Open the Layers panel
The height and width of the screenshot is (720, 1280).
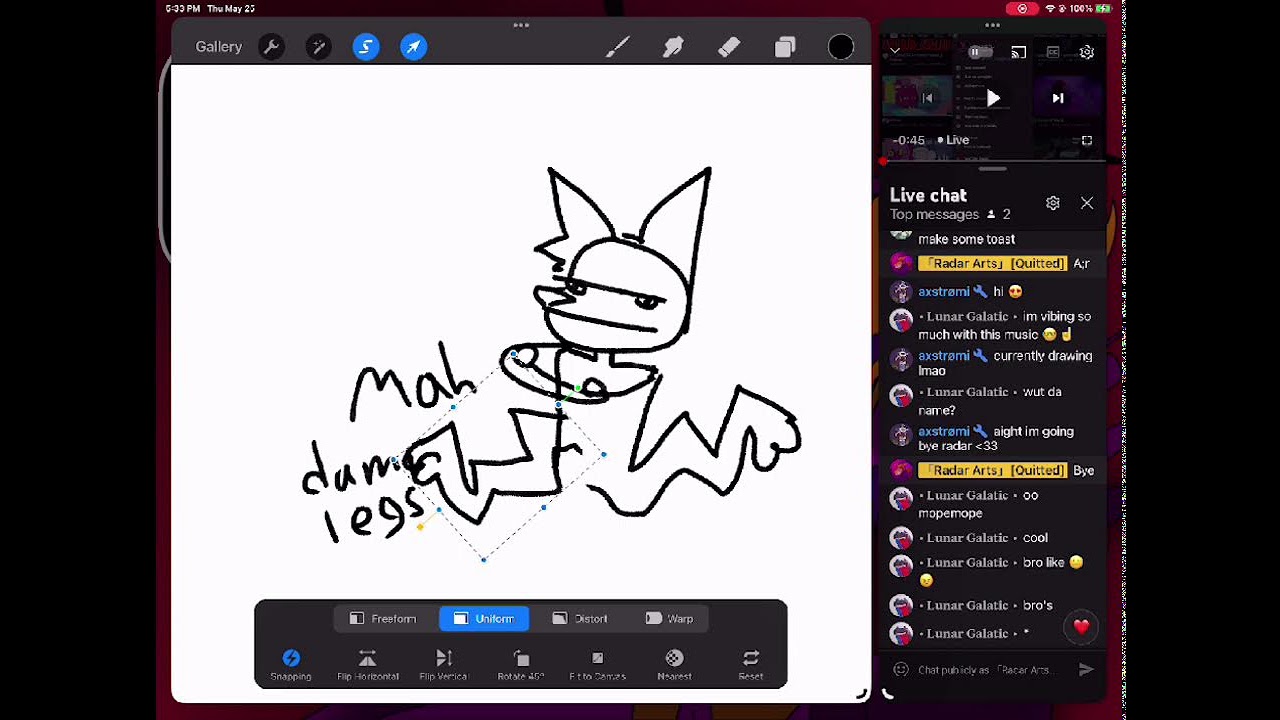pyautogui.click(x=785, y=47)
